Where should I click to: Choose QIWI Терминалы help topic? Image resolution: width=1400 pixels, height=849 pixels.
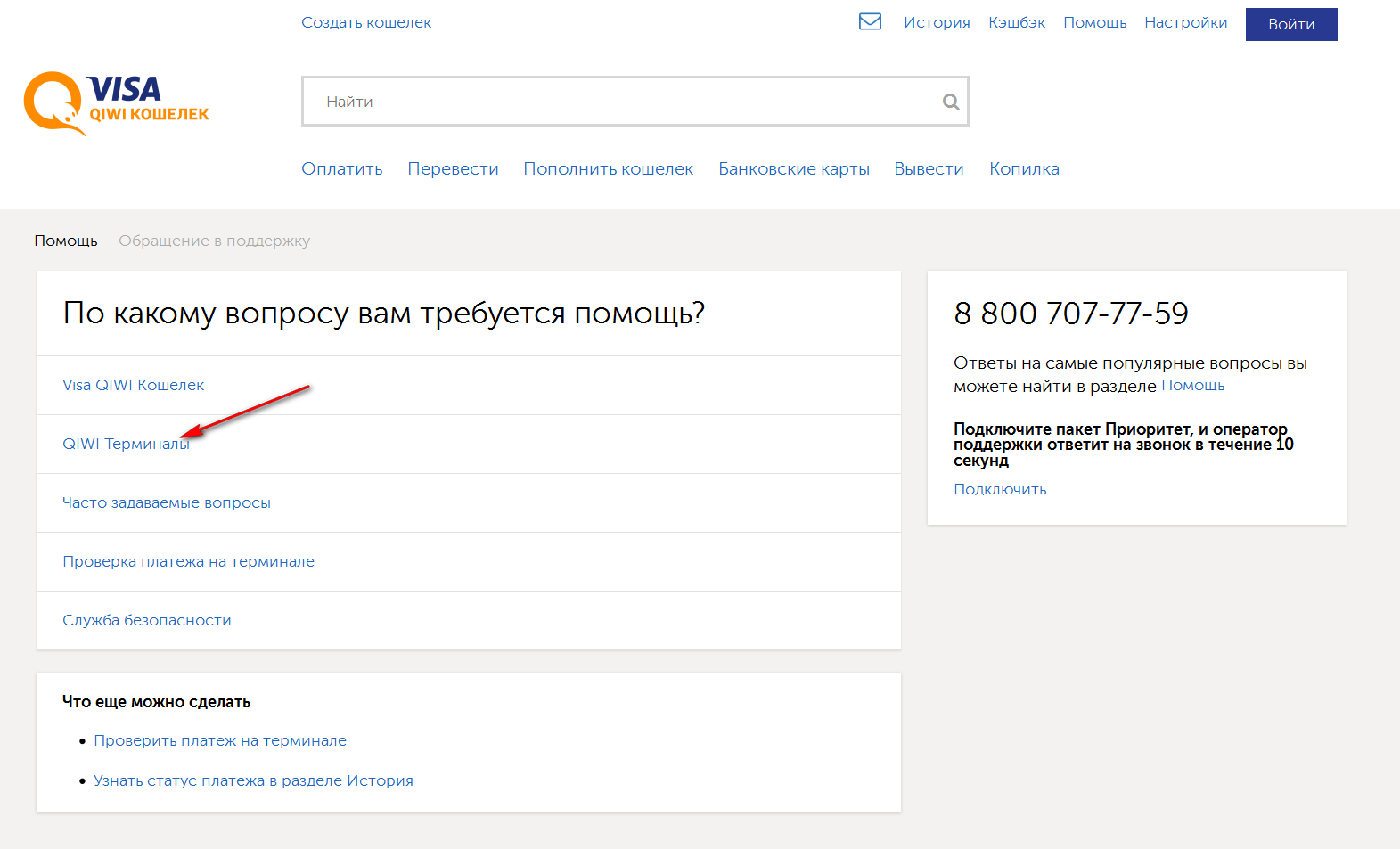pyautogui.click(x=126, y=444)
